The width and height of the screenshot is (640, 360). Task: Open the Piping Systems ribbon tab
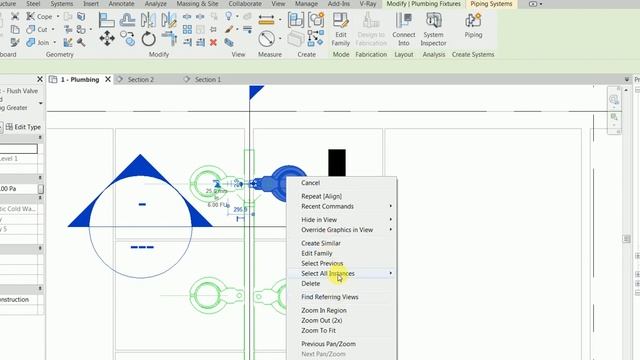[x=491, y=4]
